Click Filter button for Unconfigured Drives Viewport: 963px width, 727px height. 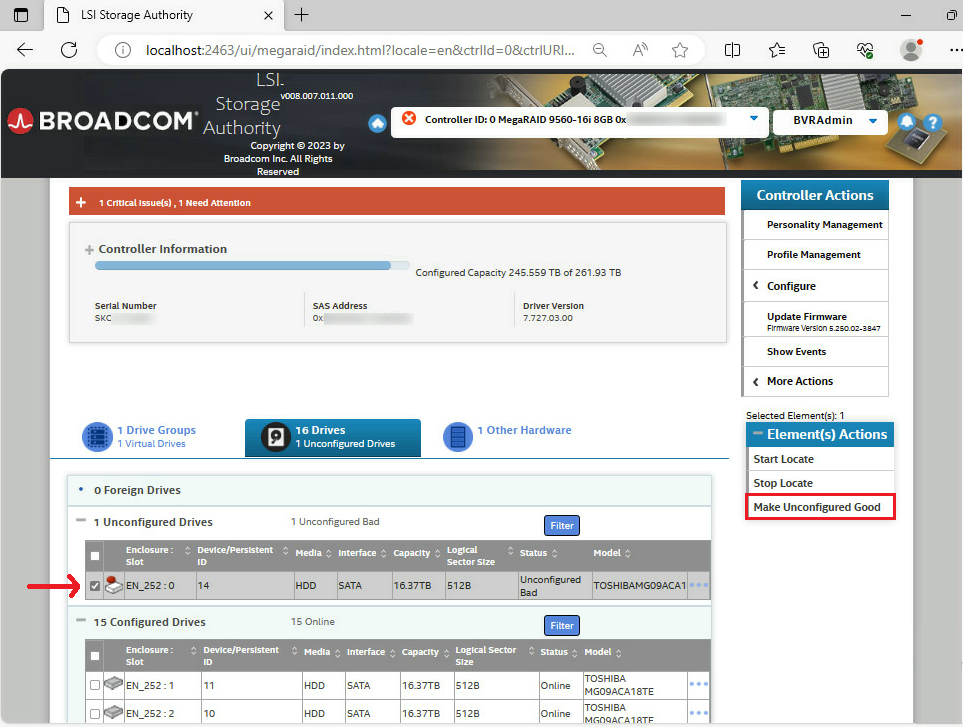click(x=562, y=525)
